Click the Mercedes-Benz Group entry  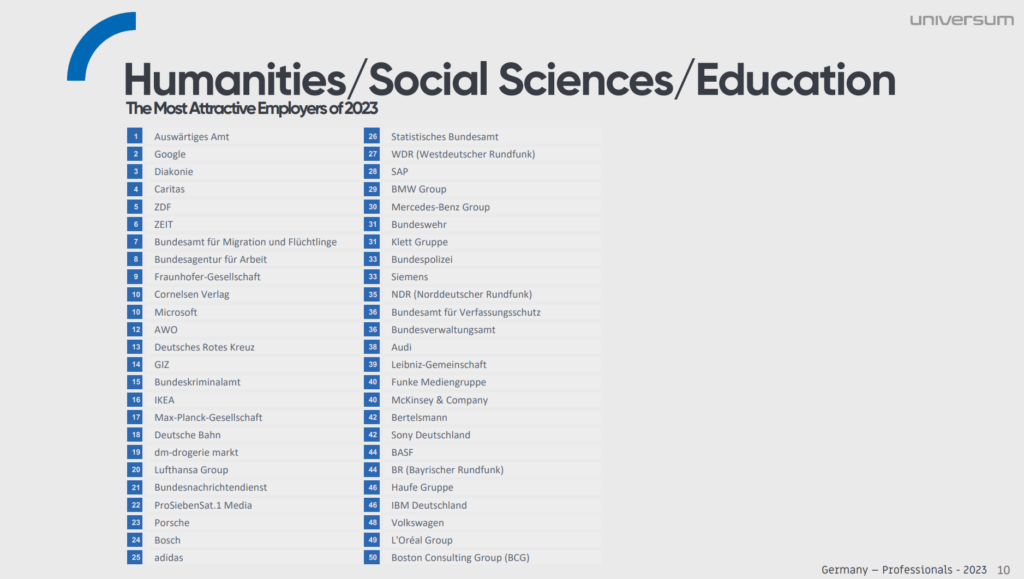tap(440, 207)
